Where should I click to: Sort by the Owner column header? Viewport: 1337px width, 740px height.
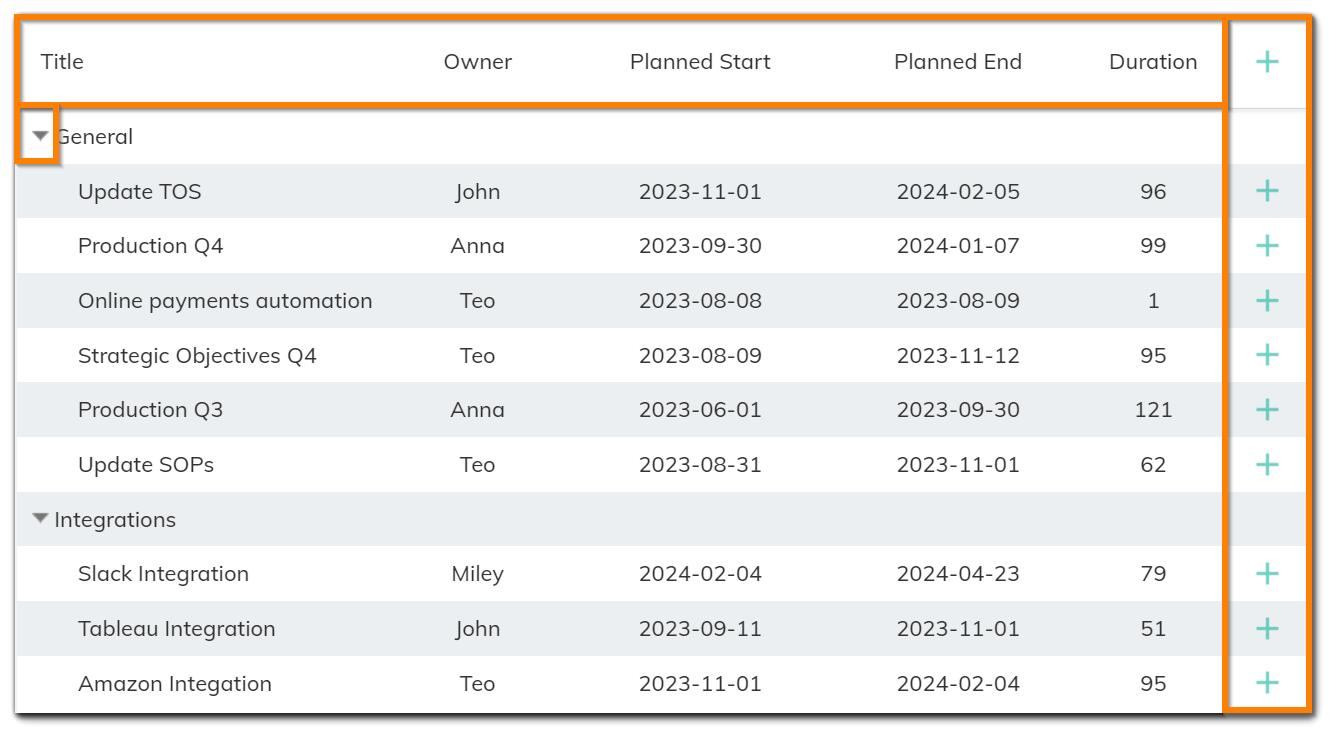point(478,62)
